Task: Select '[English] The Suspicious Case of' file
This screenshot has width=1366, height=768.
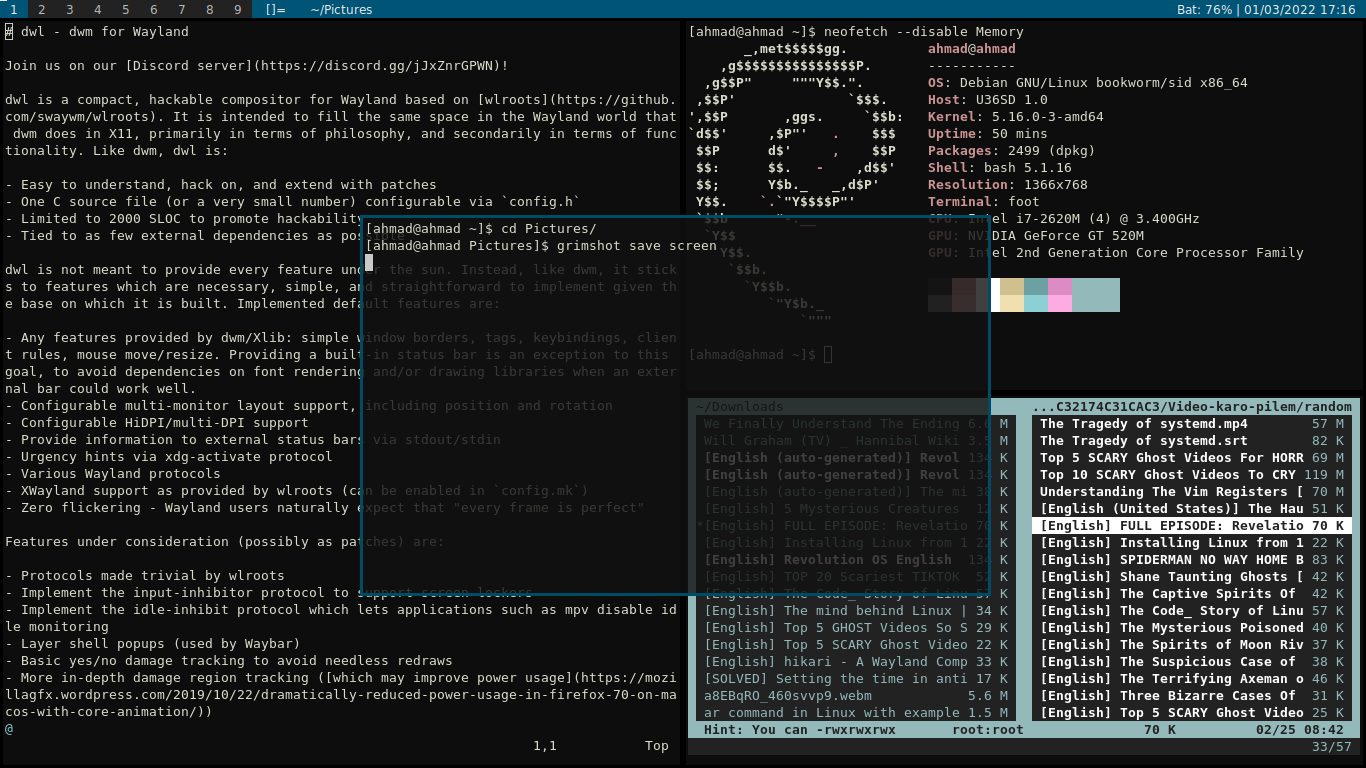Action: pyautogui.click(x=1192, y=662)
